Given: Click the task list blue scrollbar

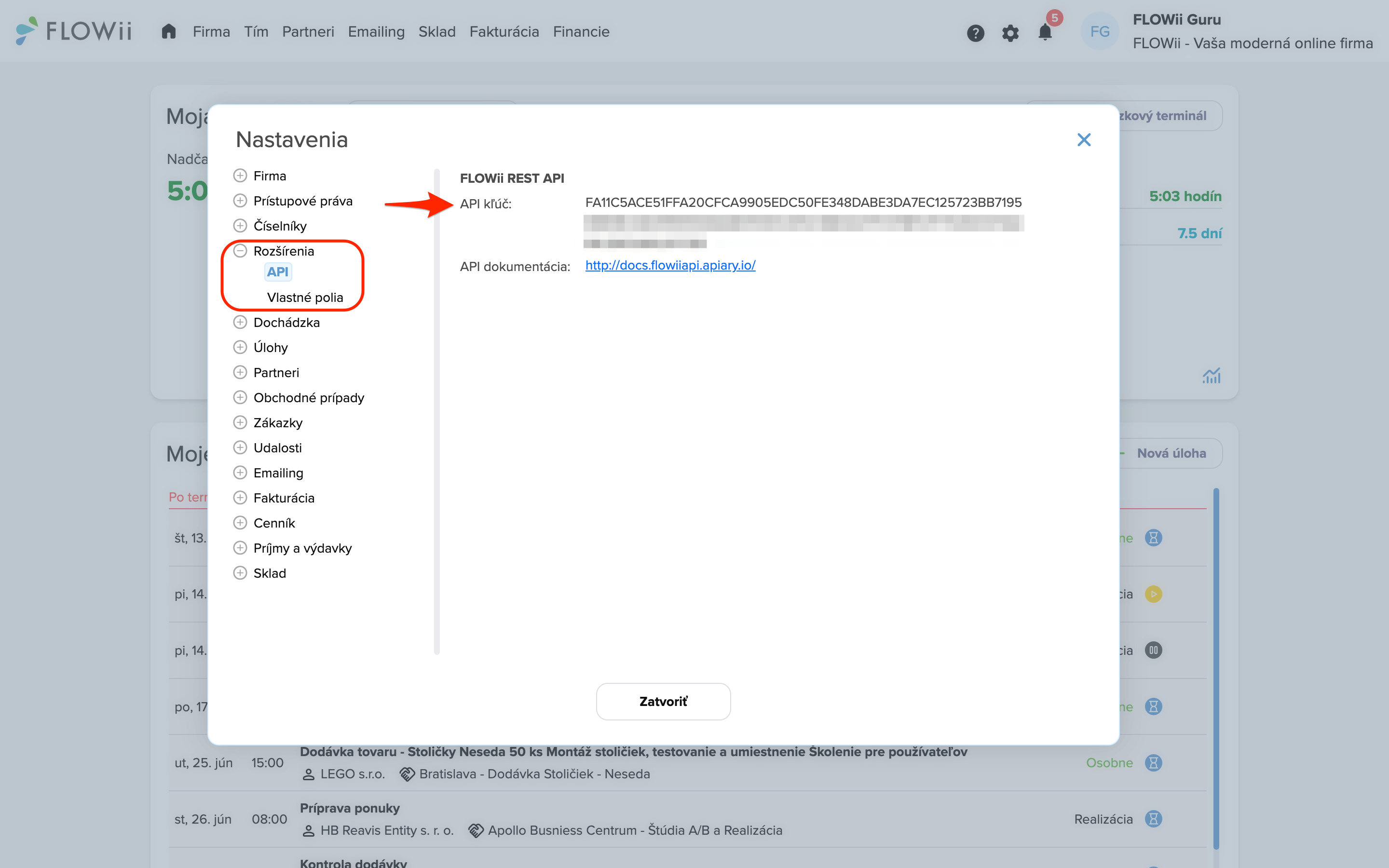Looking at the screenshot, I should (x=1216, y=668).
